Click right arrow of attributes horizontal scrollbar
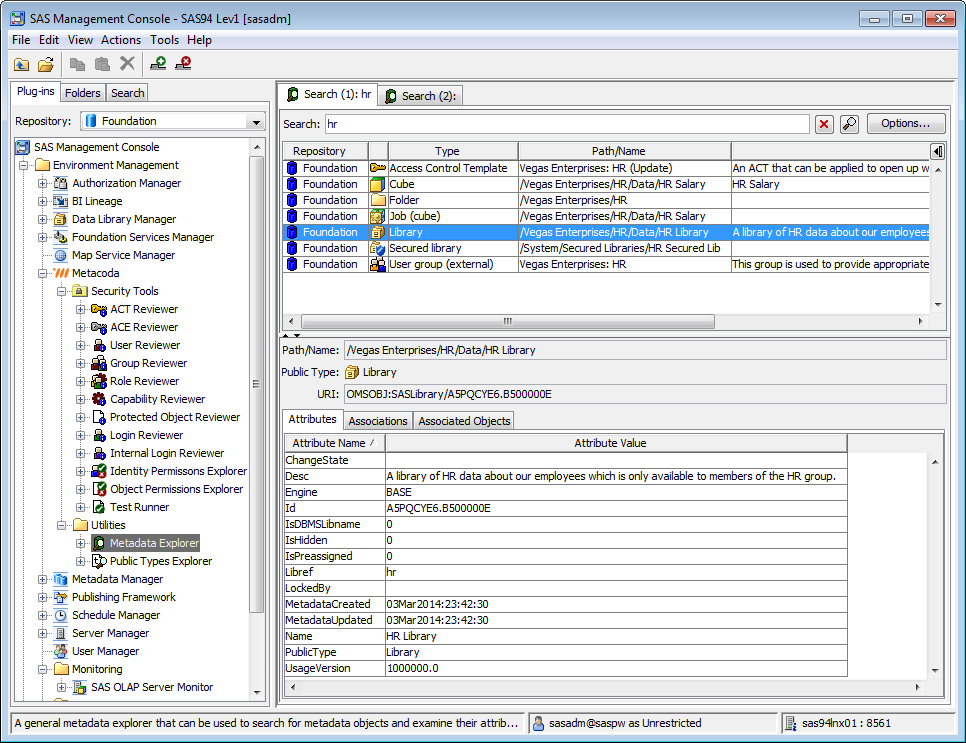Image resolution: width=966 pixels, height=743 pixels. (917, 688)
